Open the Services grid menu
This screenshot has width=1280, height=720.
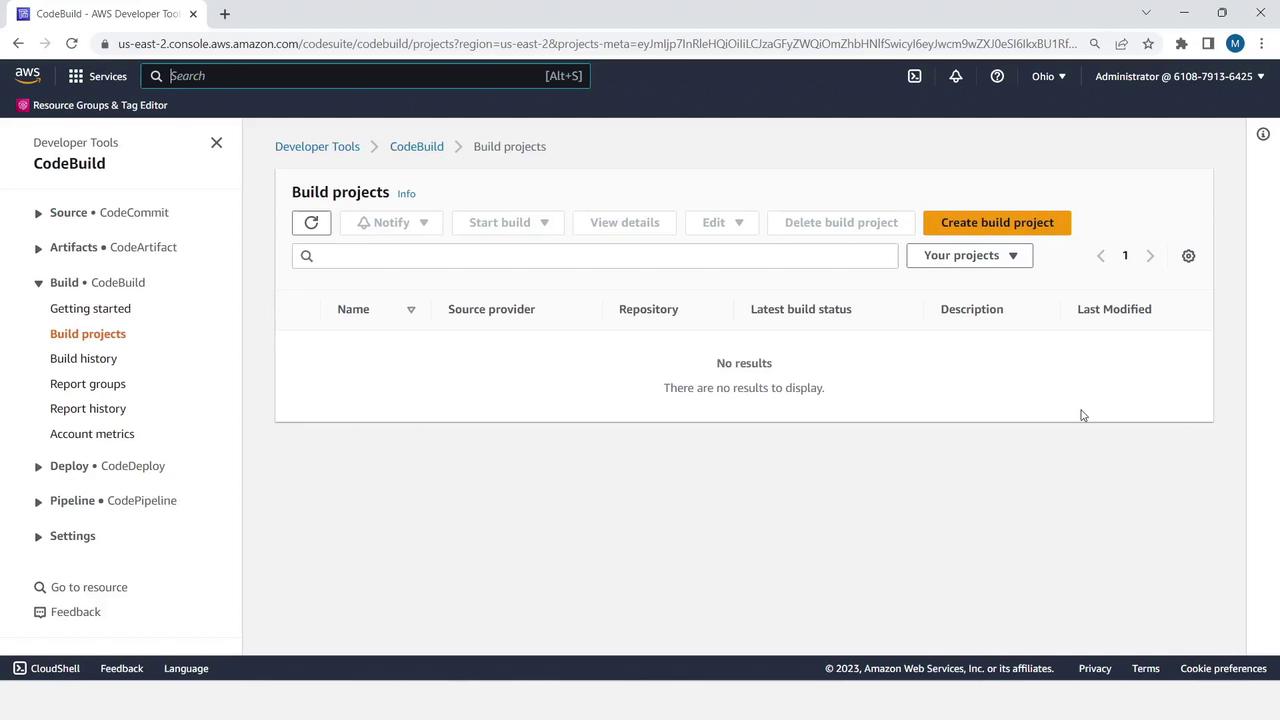(x=97, y=76)
